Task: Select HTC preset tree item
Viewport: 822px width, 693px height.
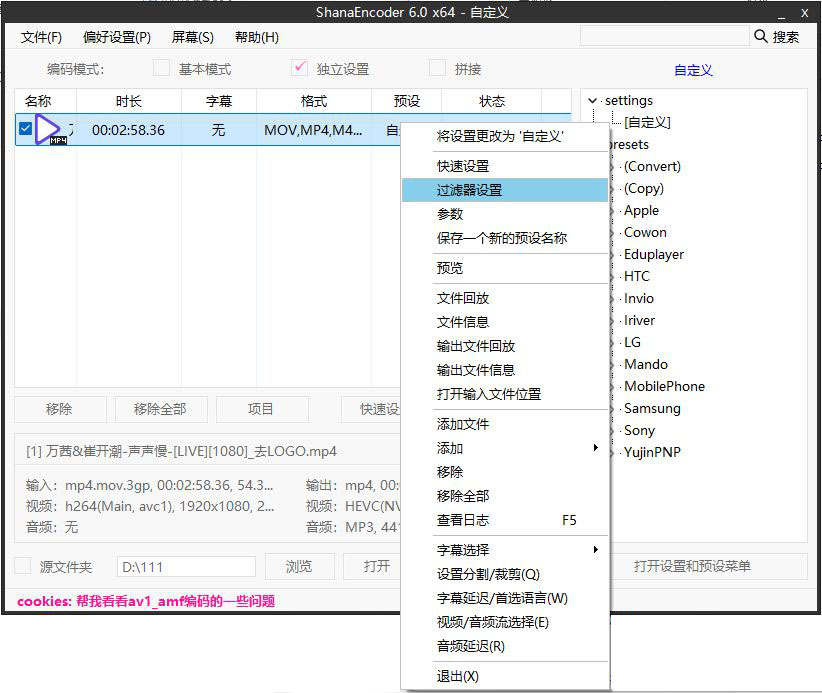Action: pos(636,276)
